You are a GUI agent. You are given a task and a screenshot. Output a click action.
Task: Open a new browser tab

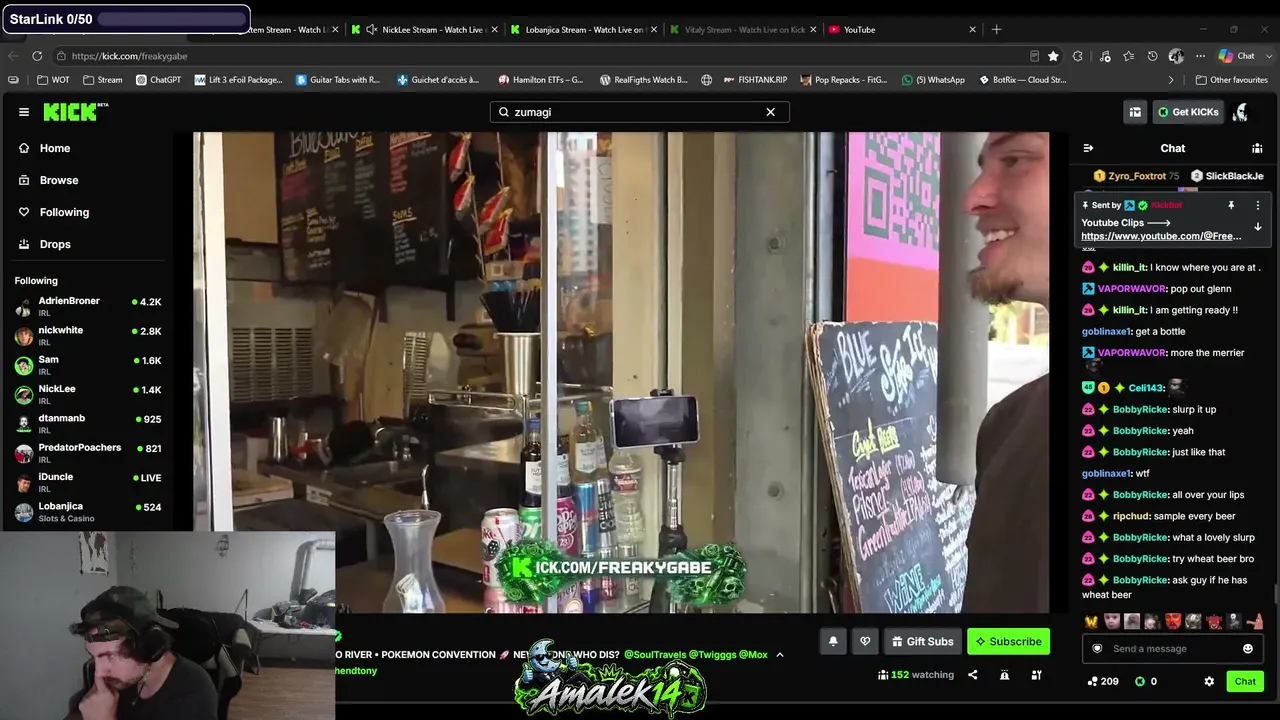[996, 30]
